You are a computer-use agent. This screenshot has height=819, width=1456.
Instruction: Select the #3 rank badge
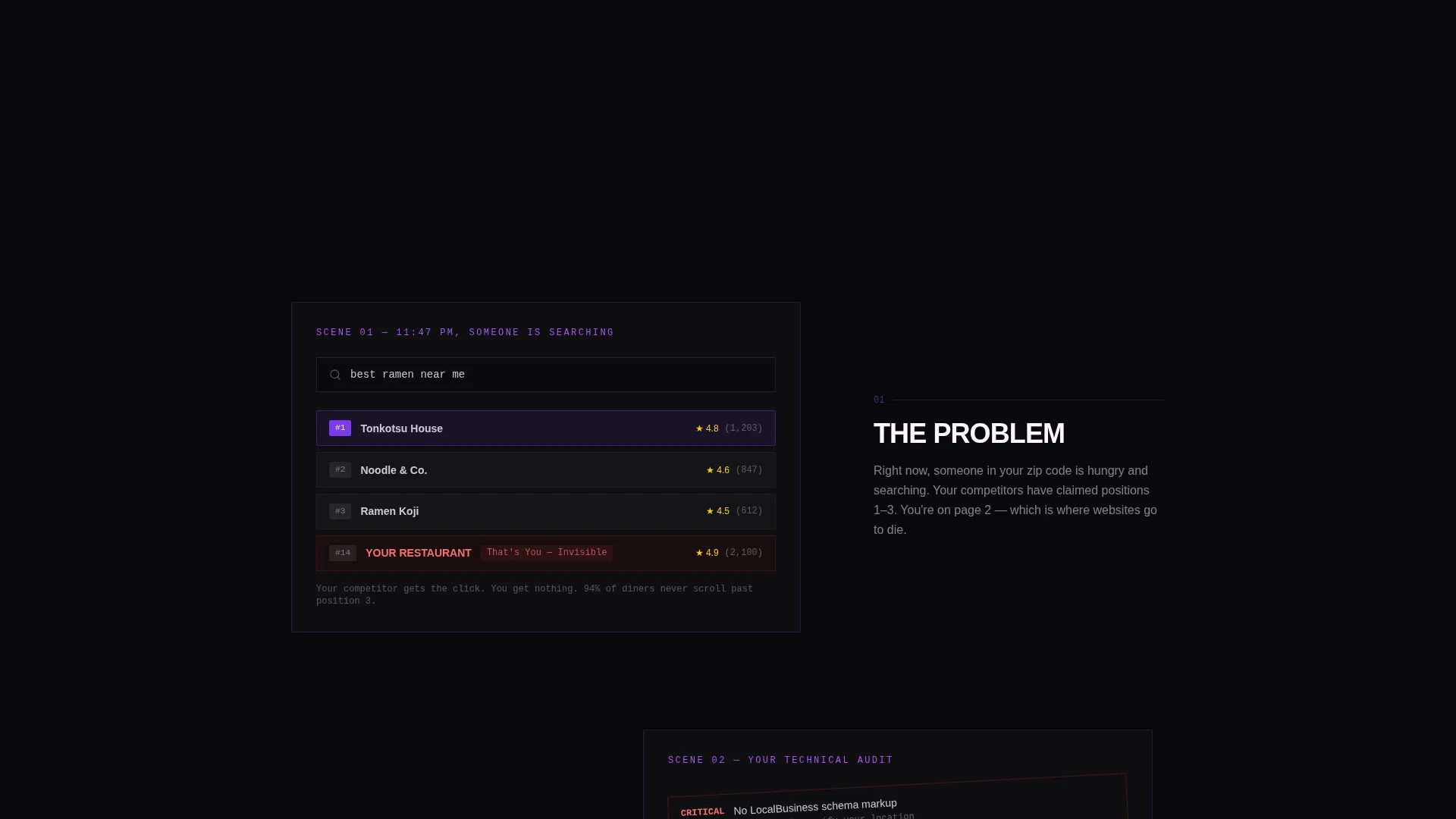[340, 511]
